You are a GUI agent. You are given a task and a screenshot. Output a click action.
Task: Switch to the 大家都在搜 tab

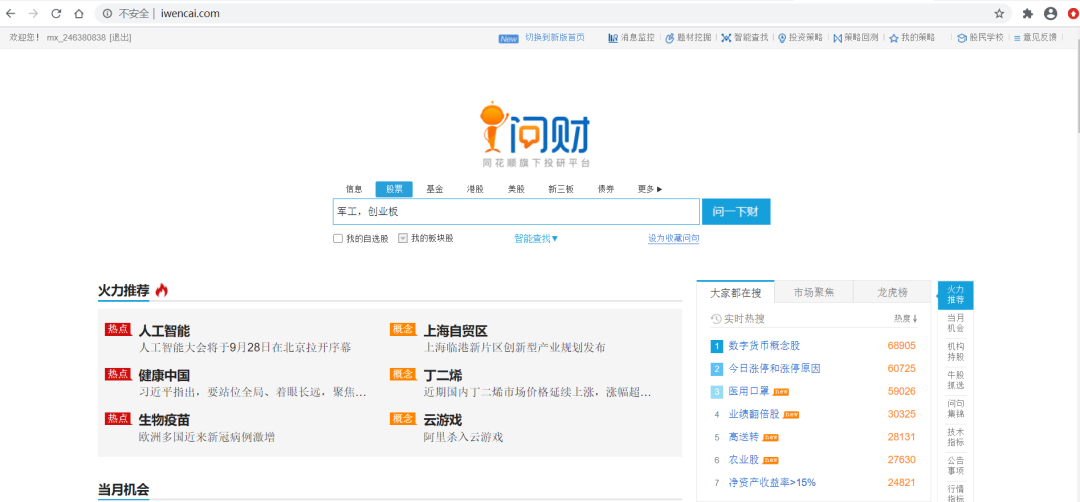coord(736,293)
